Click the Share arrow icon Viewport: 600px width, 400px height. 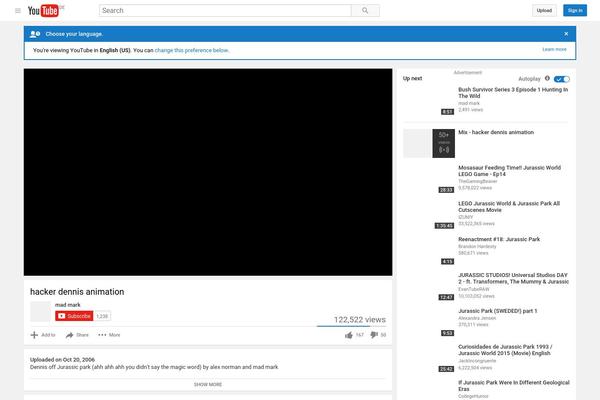pyautogui.click(x=69, y=335)
